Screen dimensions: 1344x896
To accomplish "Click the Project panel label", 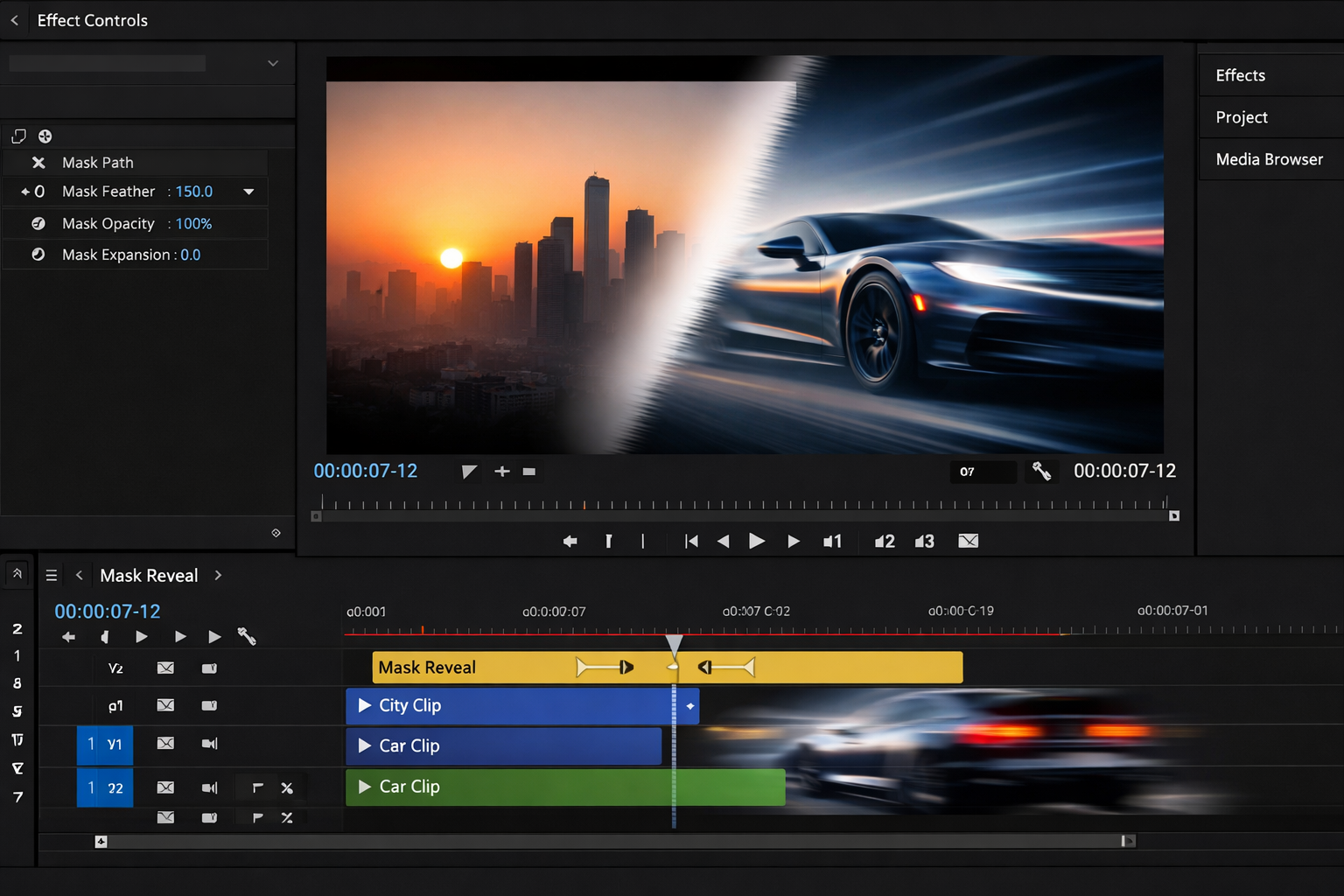I will click(x=1241, y=116).
